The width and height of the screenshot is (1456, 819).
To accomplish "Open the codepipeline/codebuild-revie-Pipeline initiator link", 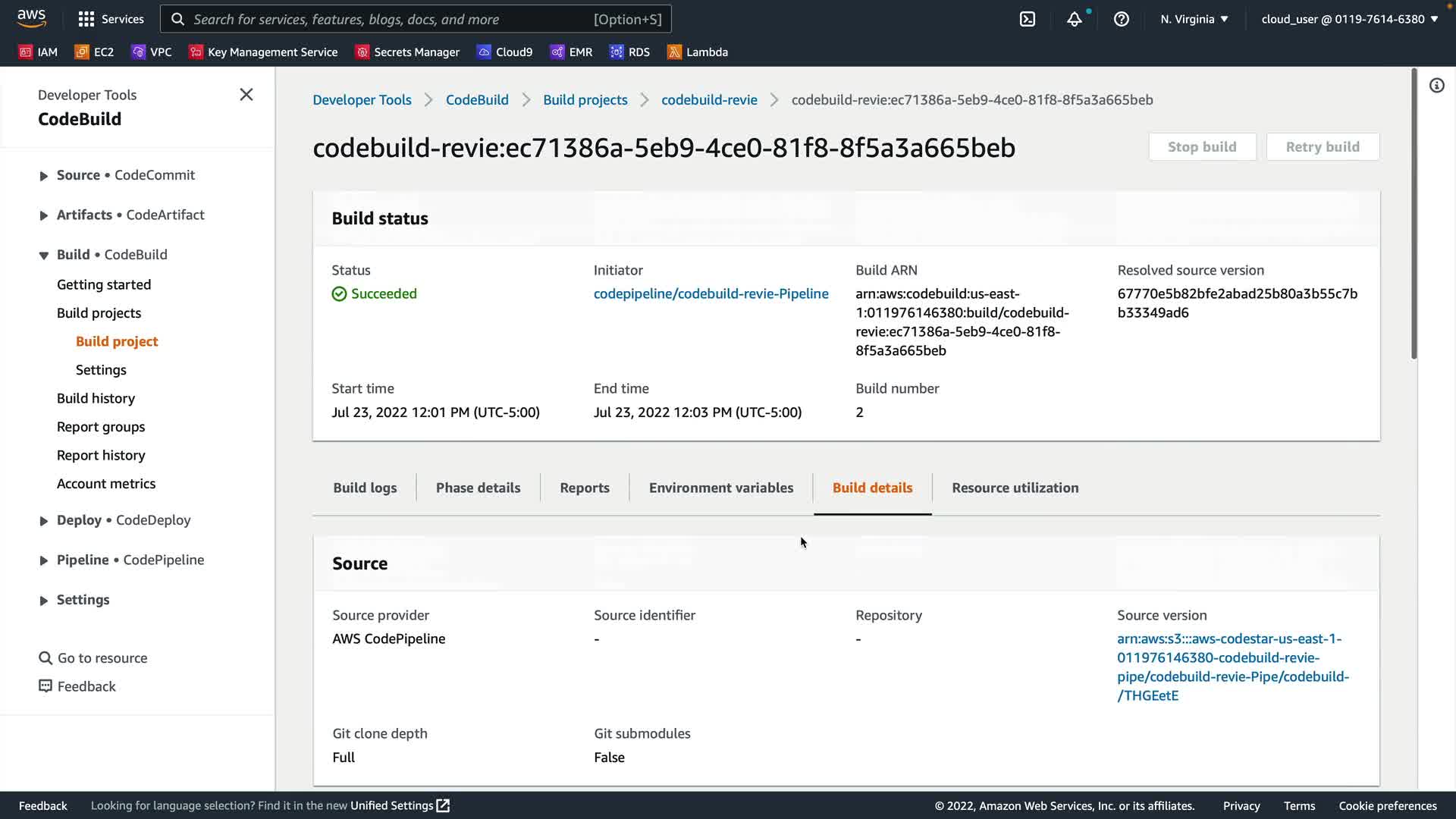I will [x=711, y=293].
